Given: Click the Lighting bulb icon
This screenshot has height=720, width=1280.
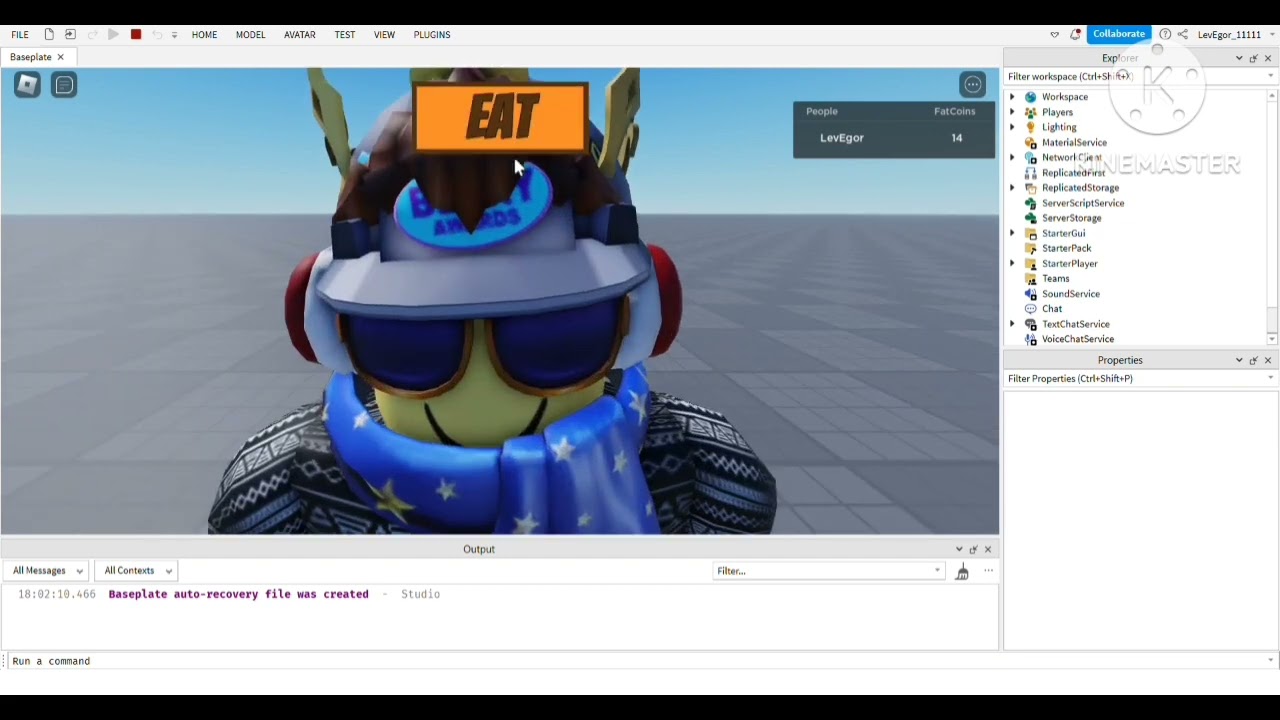Looking at the screenshot, I should click(1031, 127).
